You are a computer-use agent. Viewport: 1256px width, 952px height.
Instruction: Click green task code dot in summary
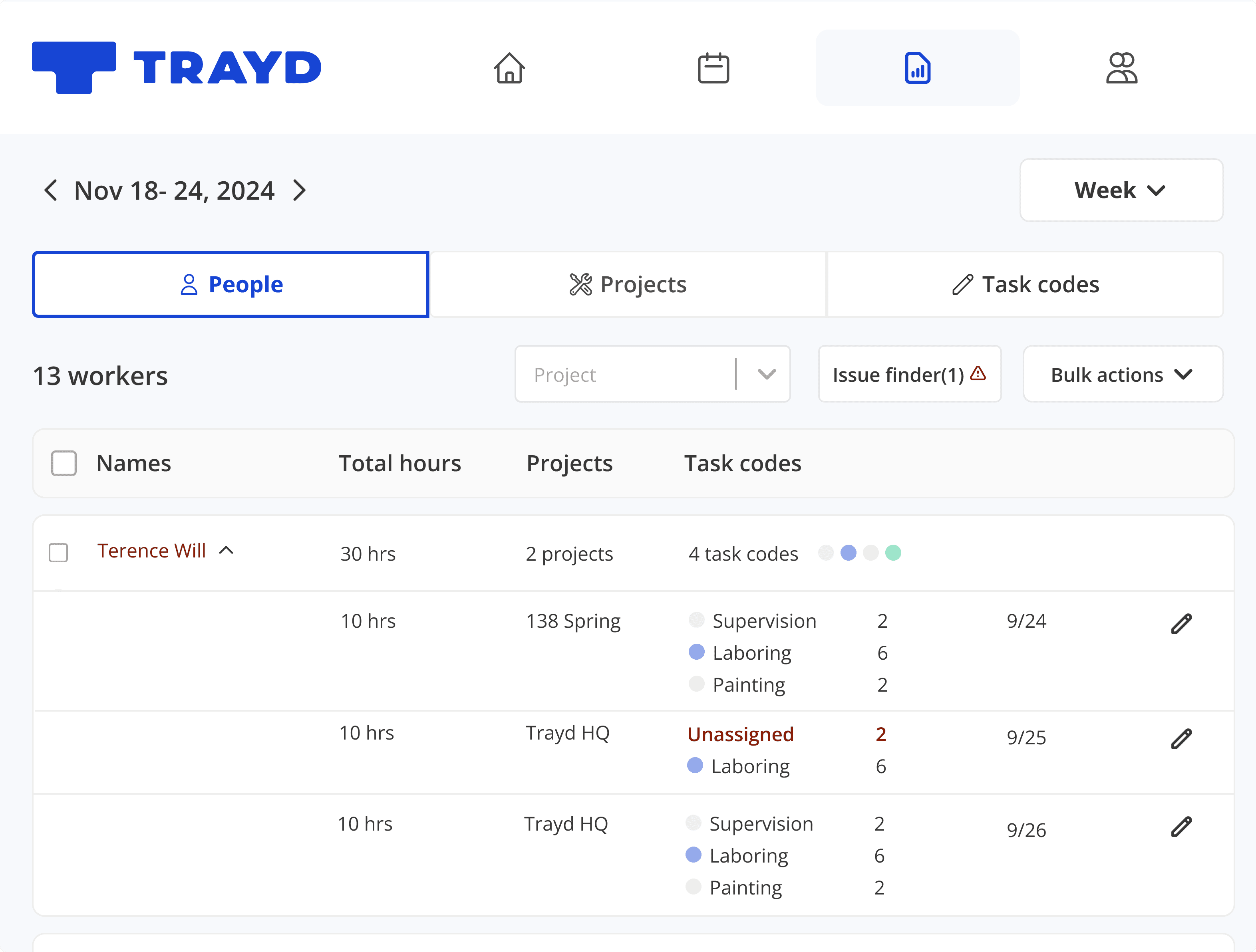pyautogui.click(x=892, y=552)
